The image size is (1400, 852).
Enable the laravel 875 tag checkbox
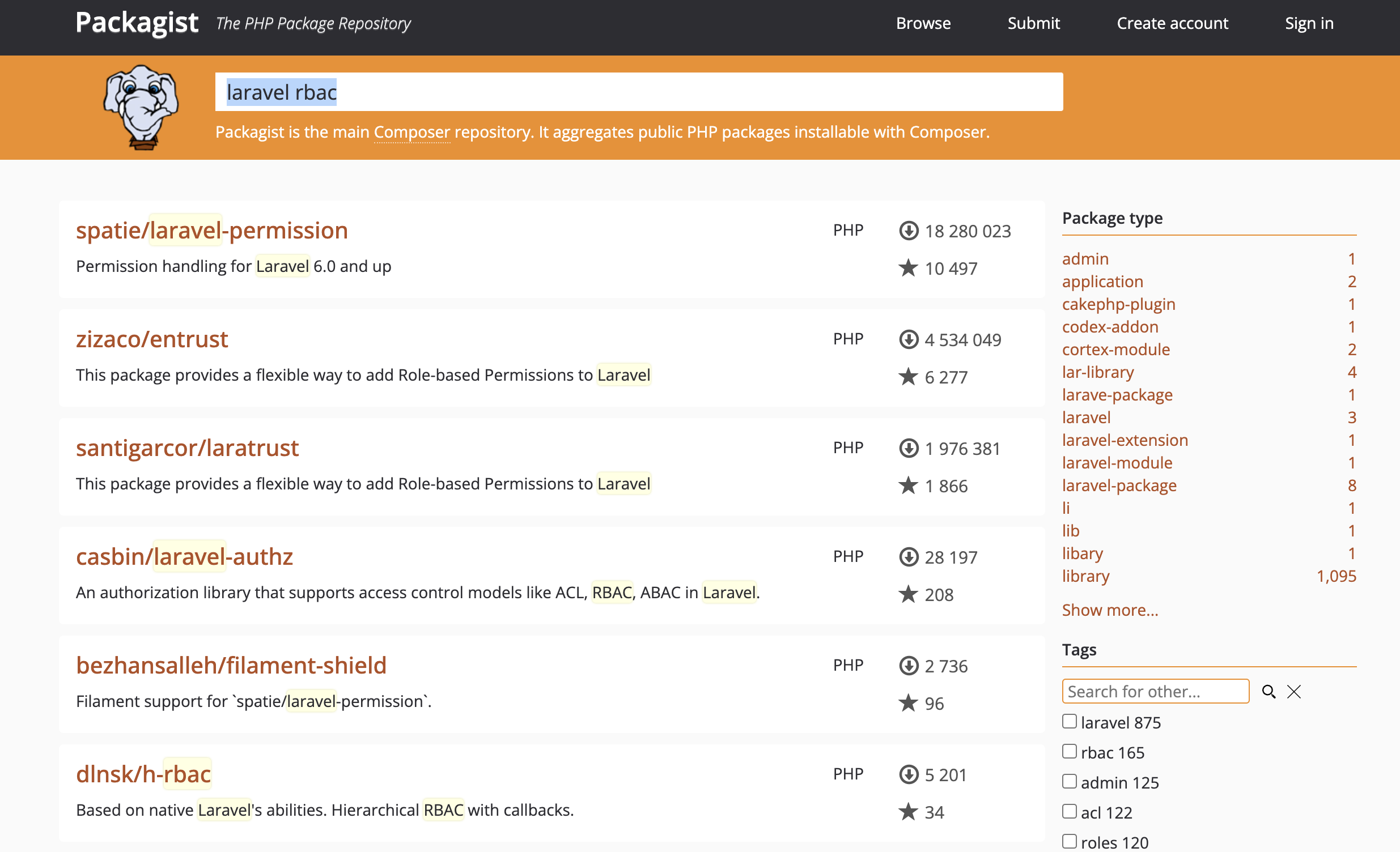point(1070,721)
